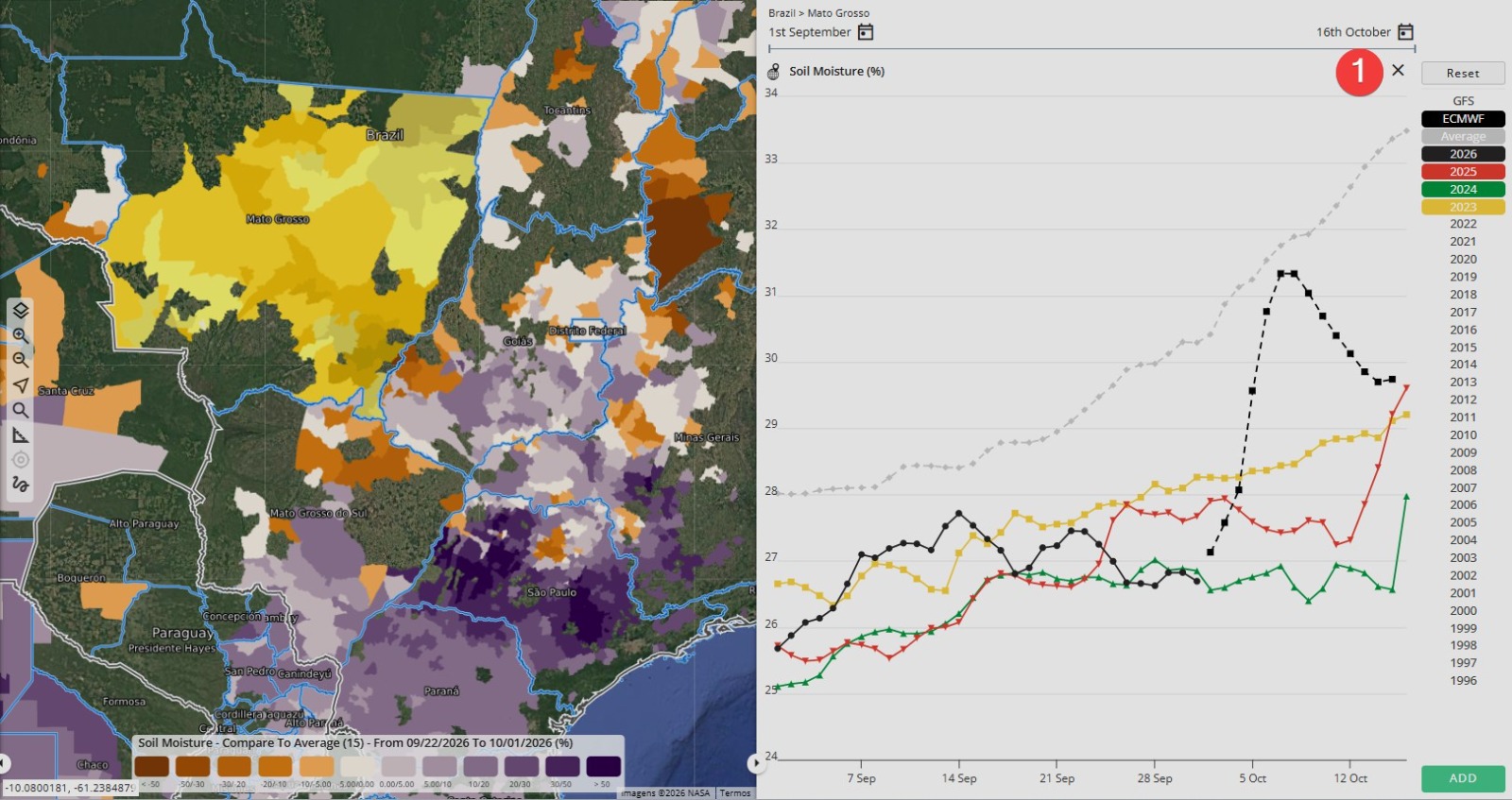The height and width of the screenshot is (800, 1512).
Task: Activate the freehand draw squiggle tool
Action: tap(21, 485)
